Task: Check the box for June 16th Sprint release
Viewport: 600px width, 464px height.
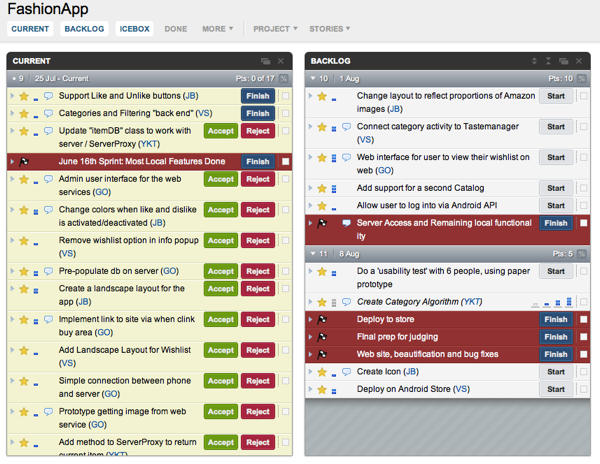Action: 285,161
